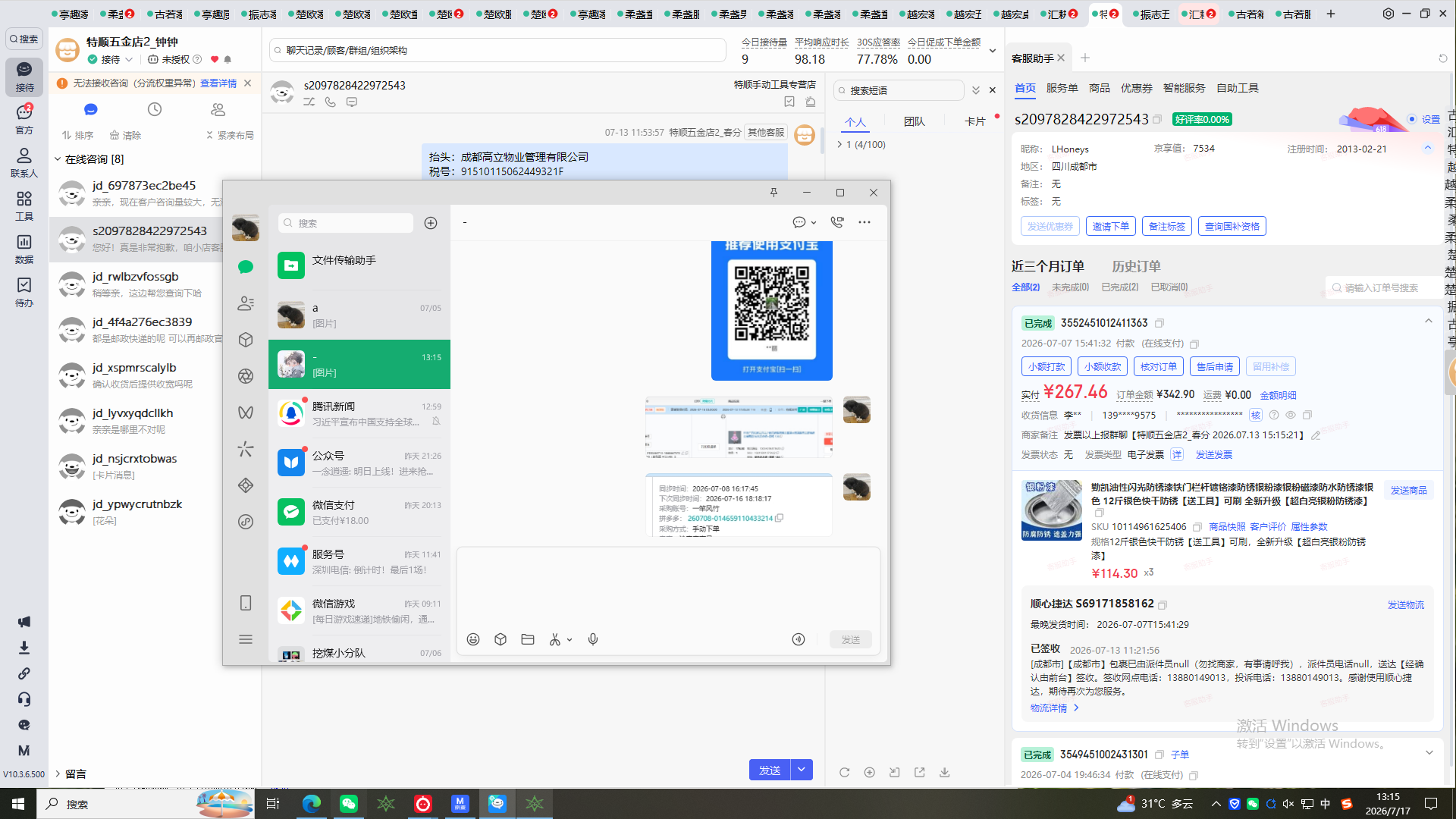
Task: Click refresh icon below quick phrases panel
Action: (x=844, y=772)
